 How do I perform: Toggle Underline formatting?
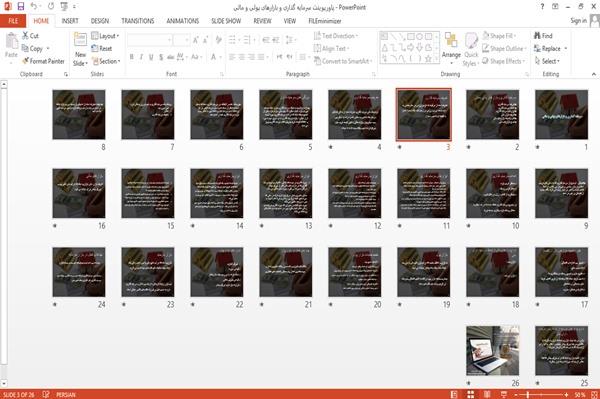[x=151, y=57]
